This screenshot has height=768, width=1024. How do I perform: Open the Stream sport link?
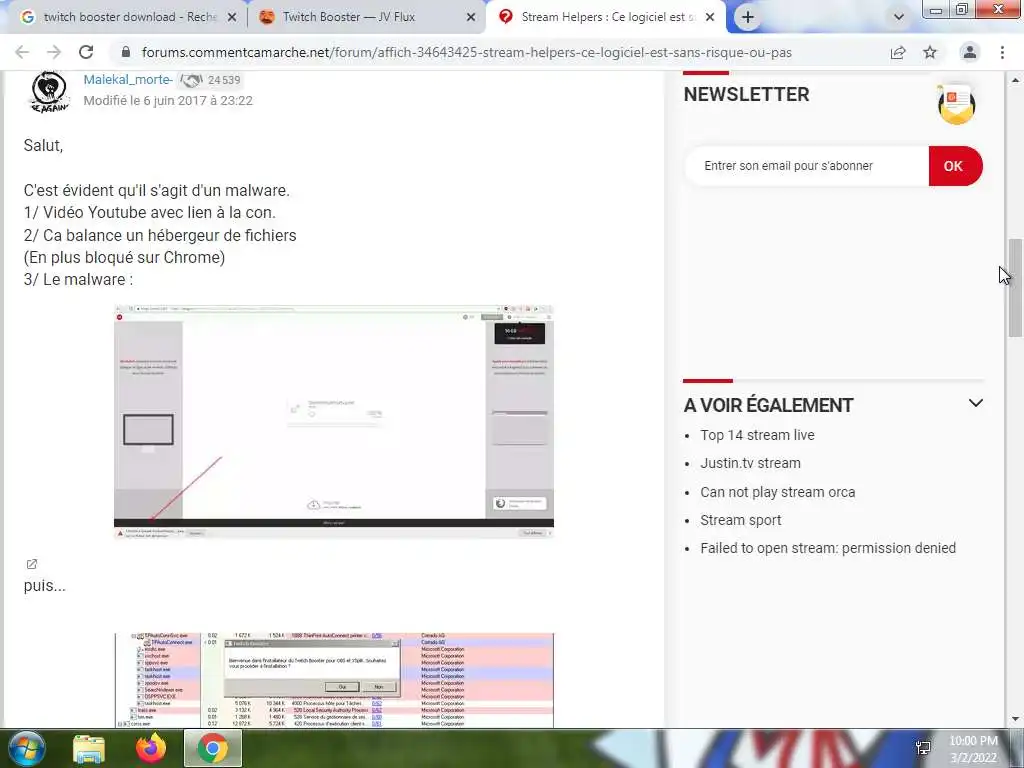pos(741,520)
